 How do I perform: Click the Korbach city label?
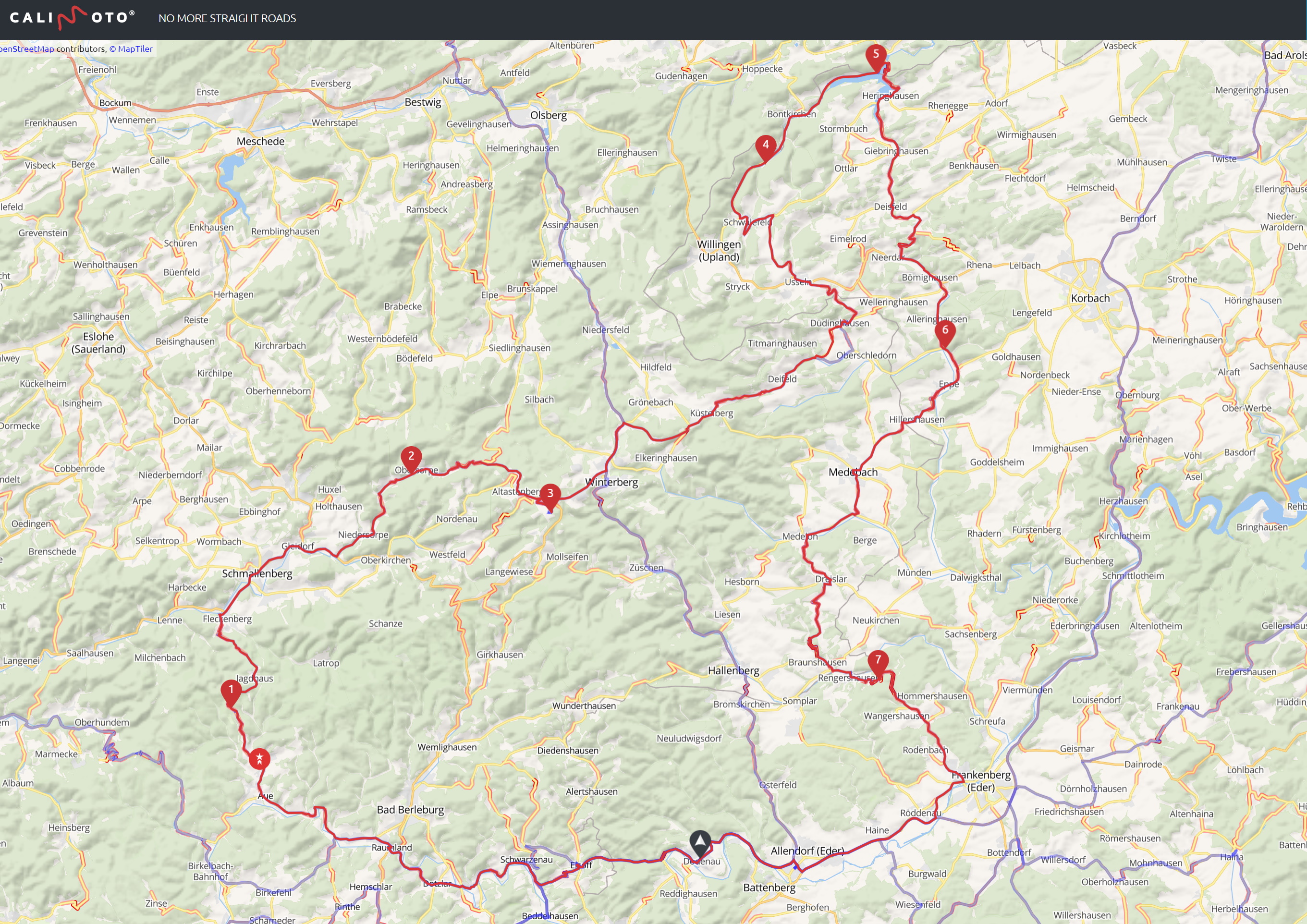1090,298
